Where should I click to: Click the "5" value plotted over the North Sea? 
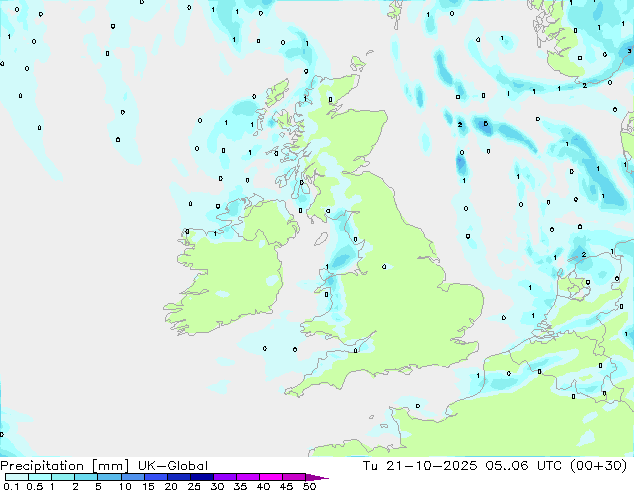[486, 124]
